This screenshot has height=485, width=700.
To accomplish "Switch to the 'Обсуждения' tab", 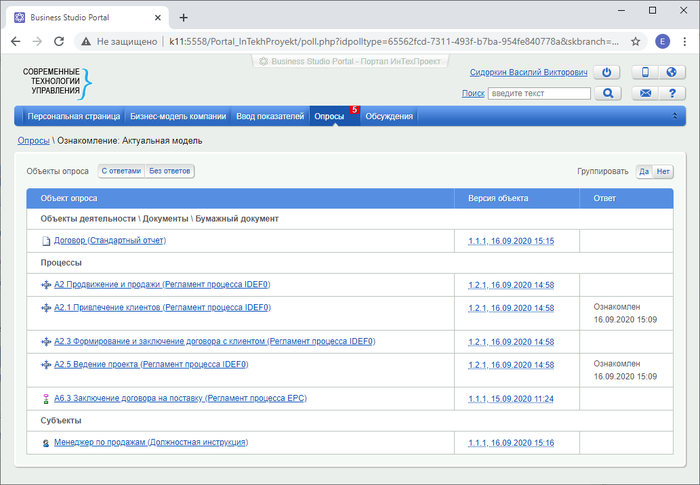I will tap(389, 117).
